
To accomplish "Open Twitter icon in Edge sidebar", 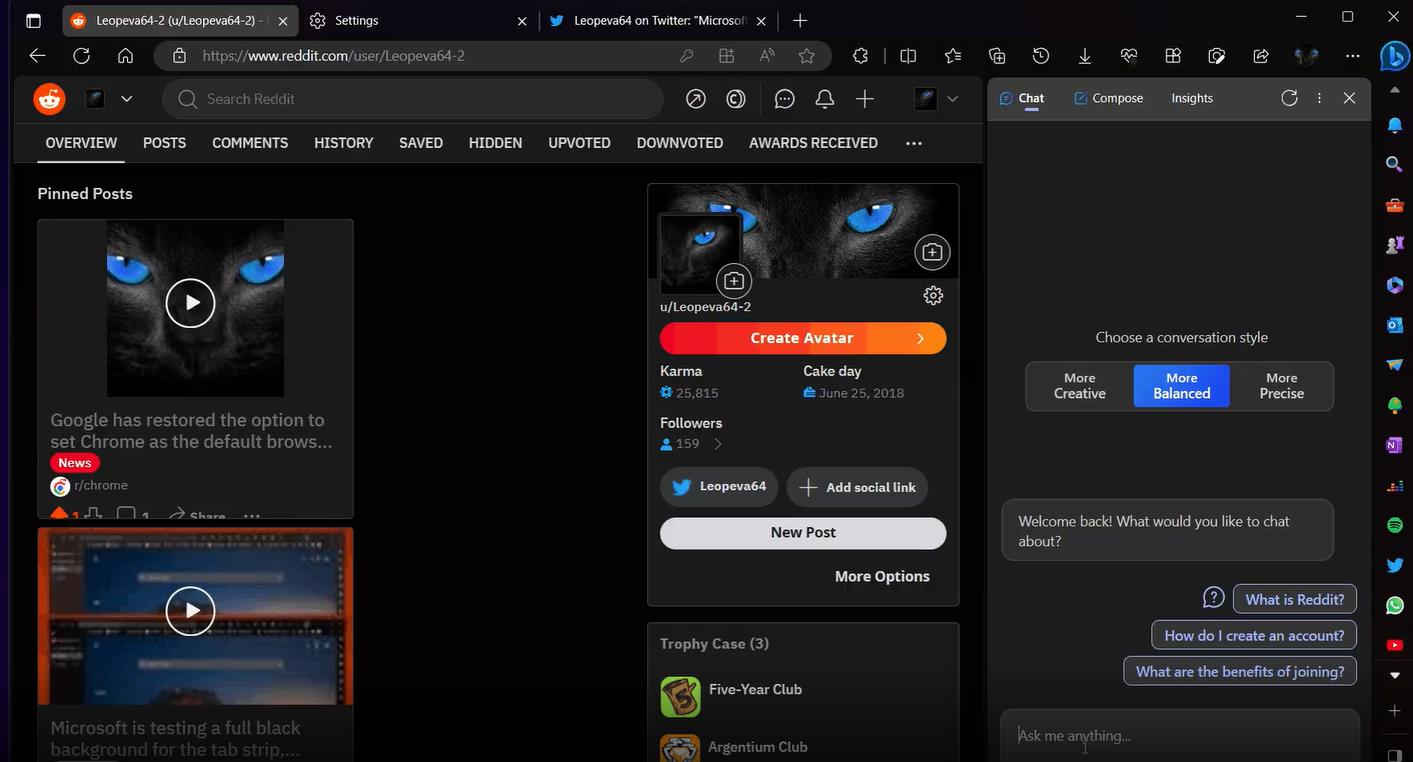I will pyautogui.click(x=1395, y=565).
